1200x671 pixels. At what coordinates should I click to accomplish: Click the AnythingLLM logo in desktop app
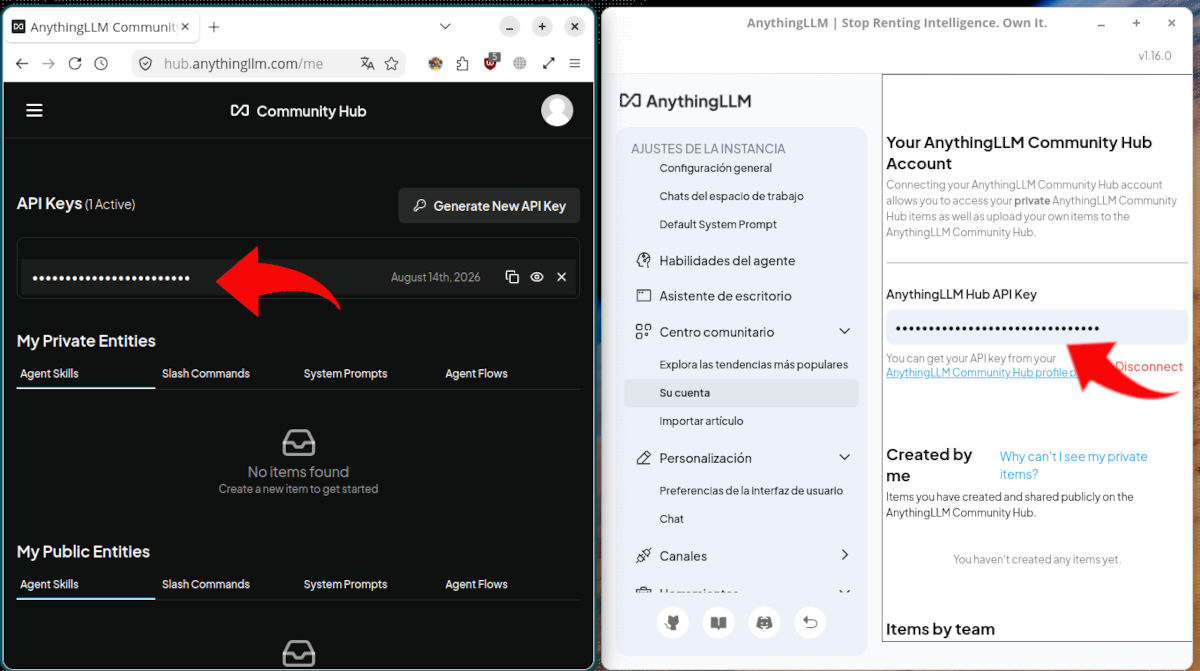(685, 101)
